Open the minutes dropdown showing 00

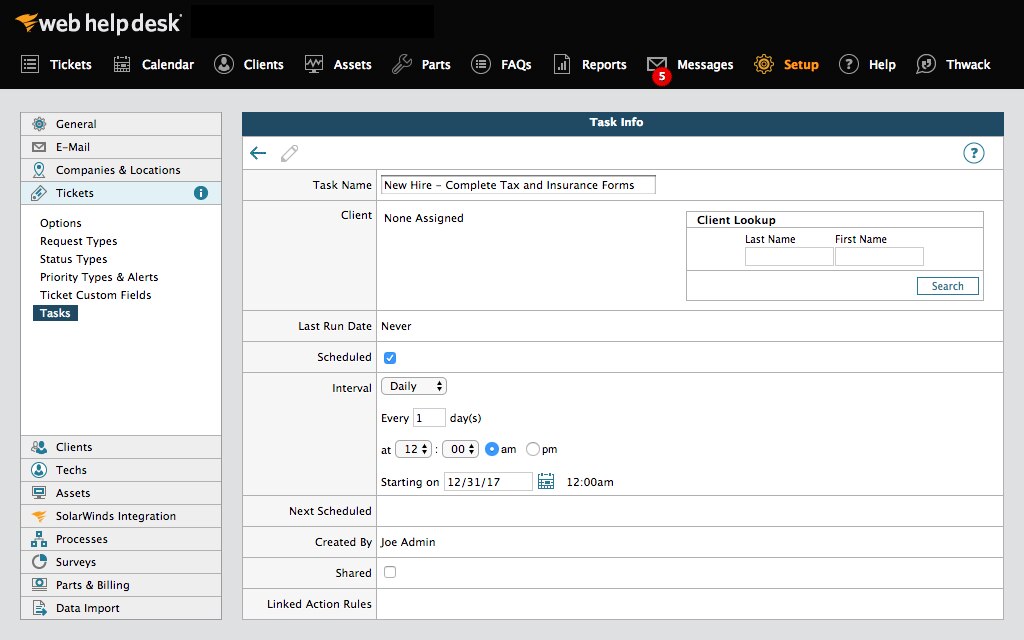click(459, 449)
